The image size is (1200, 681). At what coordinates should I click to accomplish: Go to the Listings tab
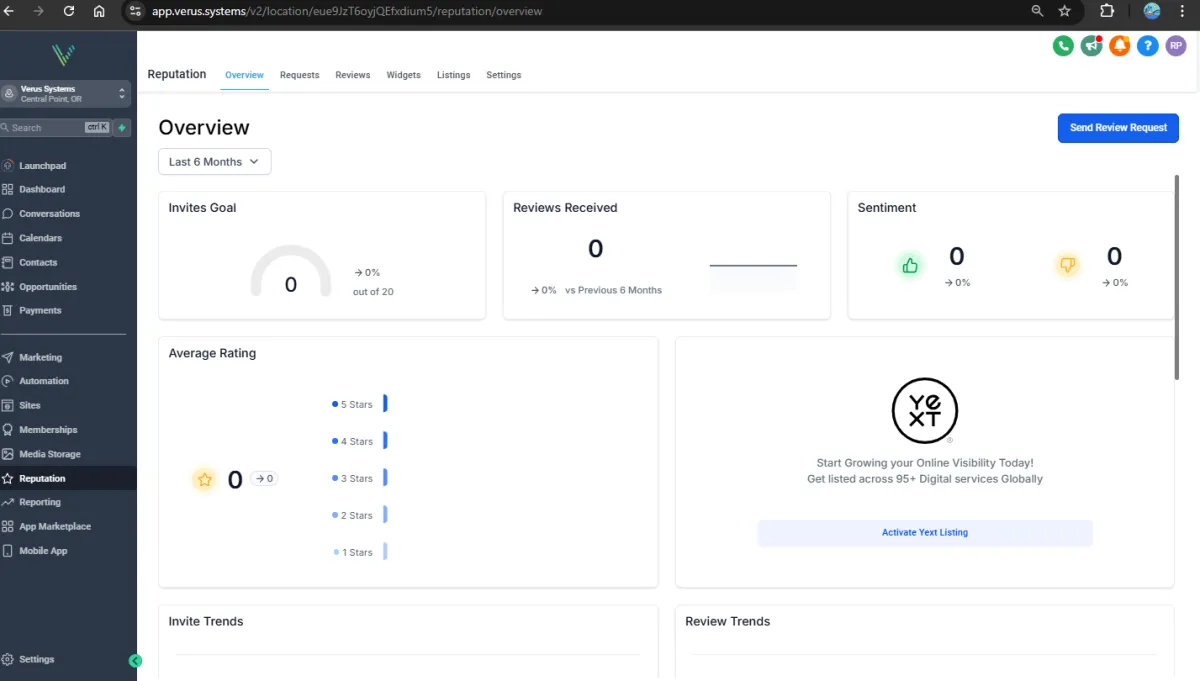point(454,75)
